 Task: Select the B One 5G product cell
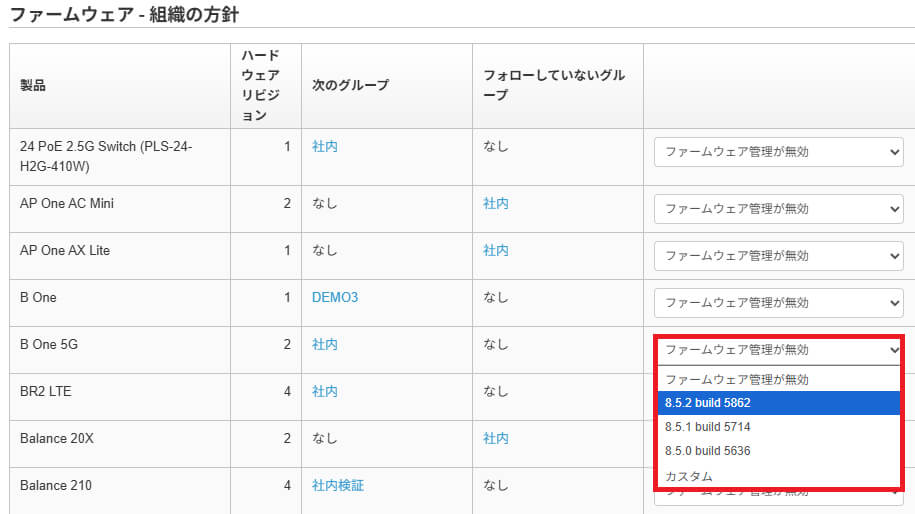point(120,350)
